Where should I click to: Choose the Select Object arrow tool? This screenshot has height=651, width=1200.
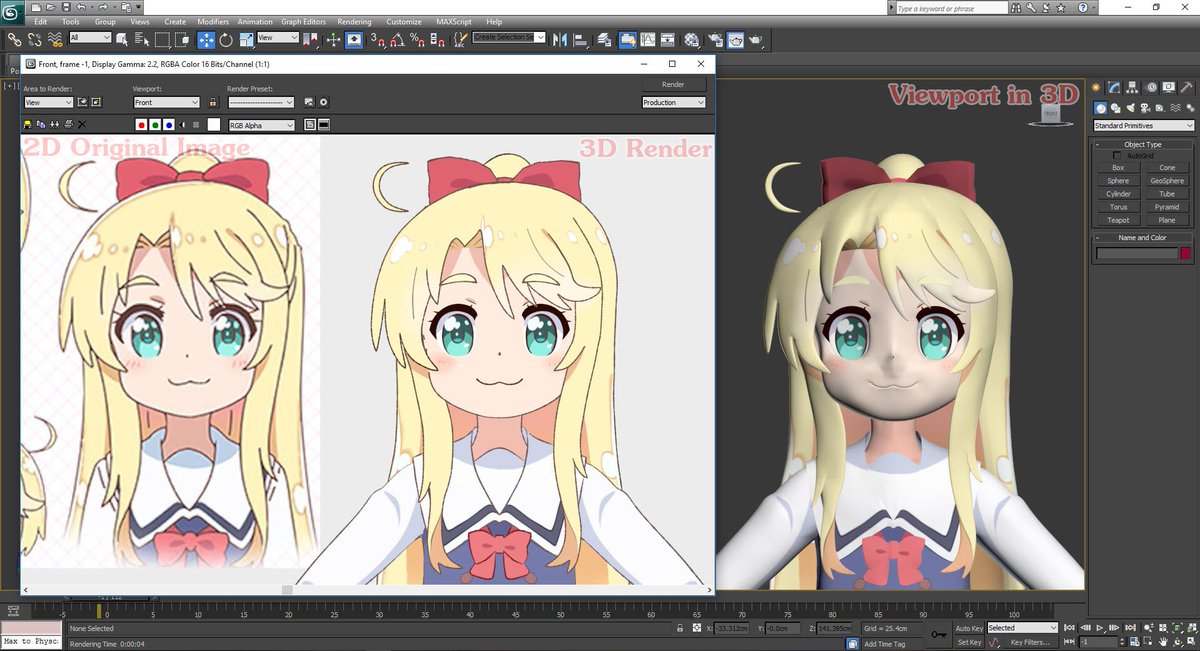pos(122,39)
